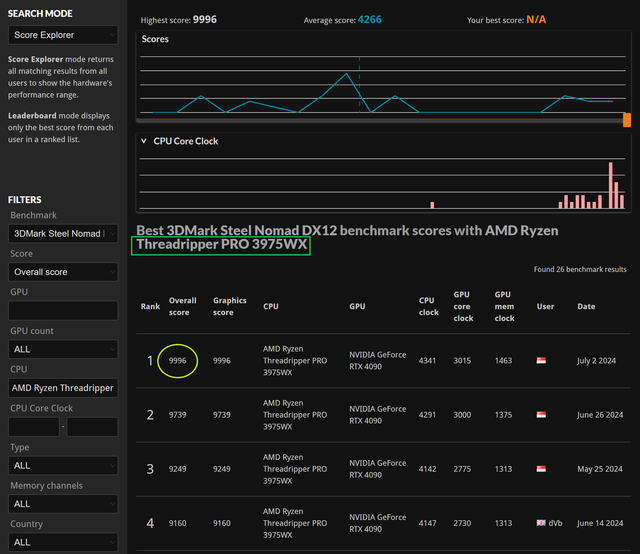Image resolution: width=640 pixels, height=554 pixels.
Task: Click the Average score value 4266
Action: [369, 20]
